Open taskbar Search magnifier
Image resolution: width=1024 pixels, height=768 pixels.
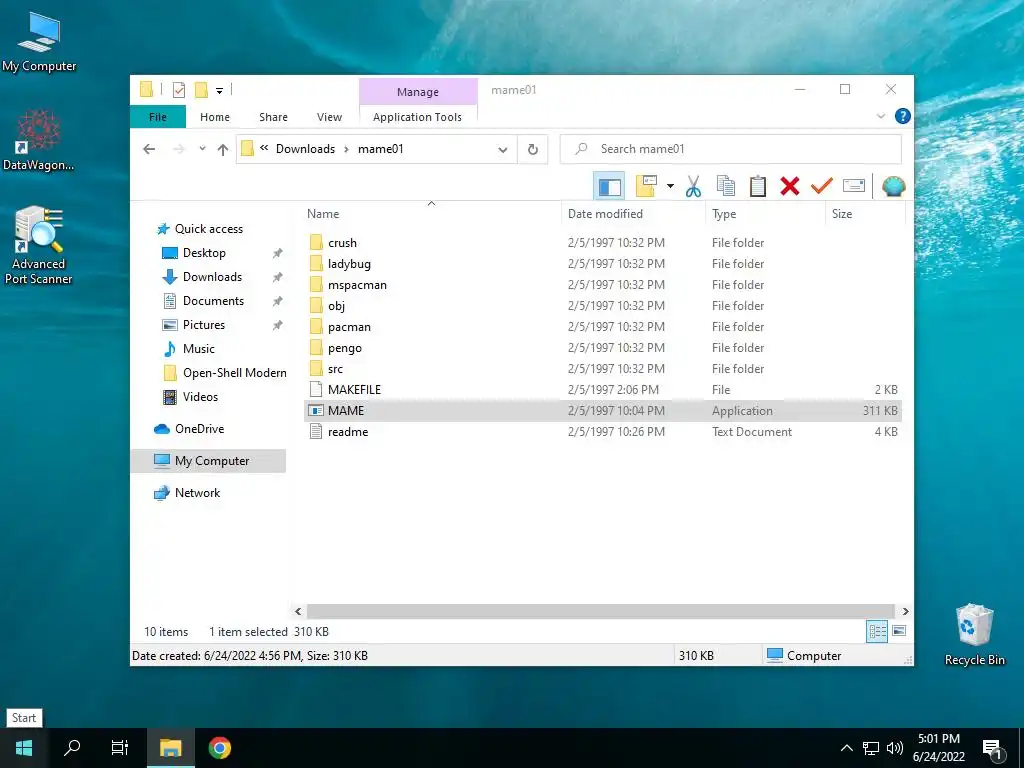(72, 748)
